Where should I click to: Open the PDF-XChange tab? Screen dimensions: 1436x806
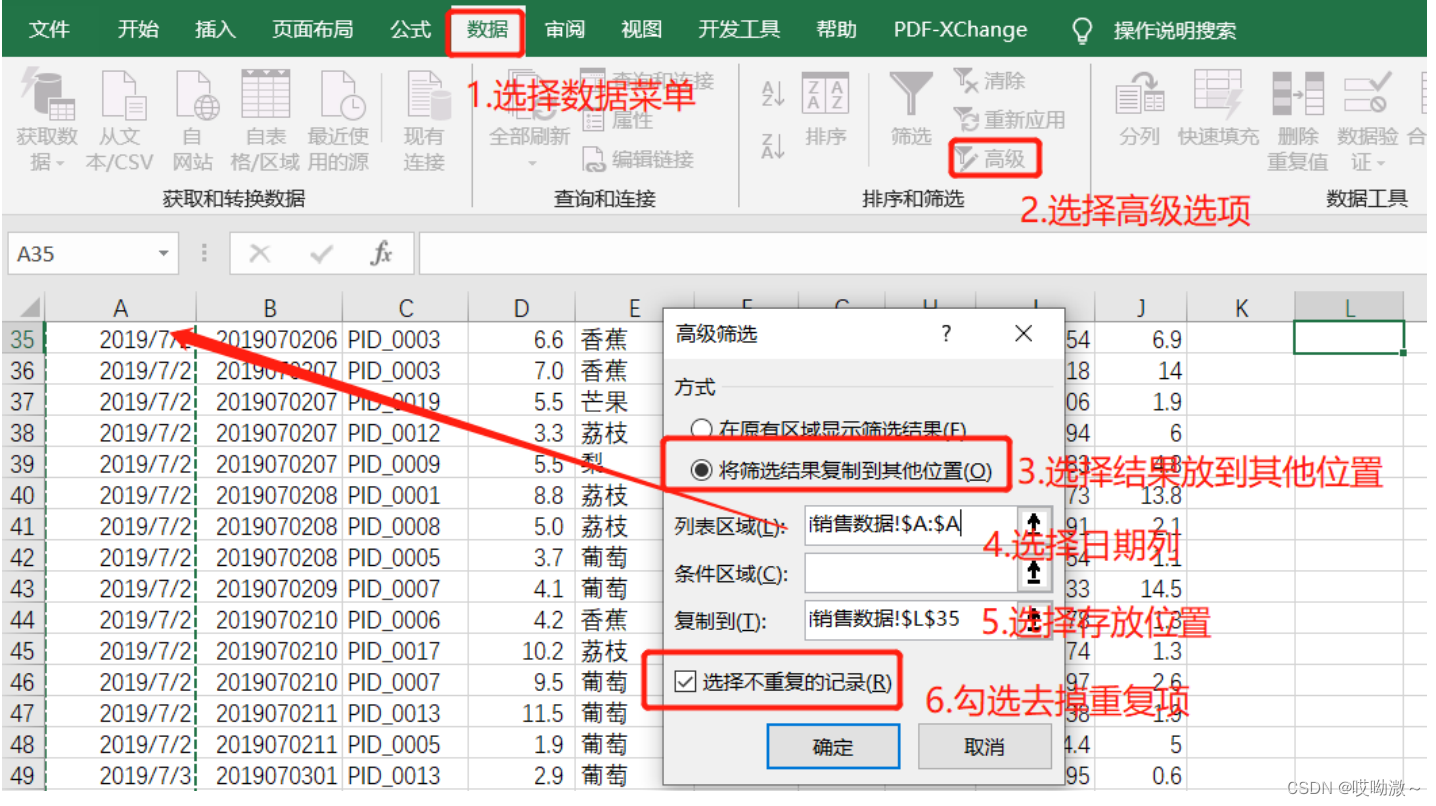click(x=960, y=30)
